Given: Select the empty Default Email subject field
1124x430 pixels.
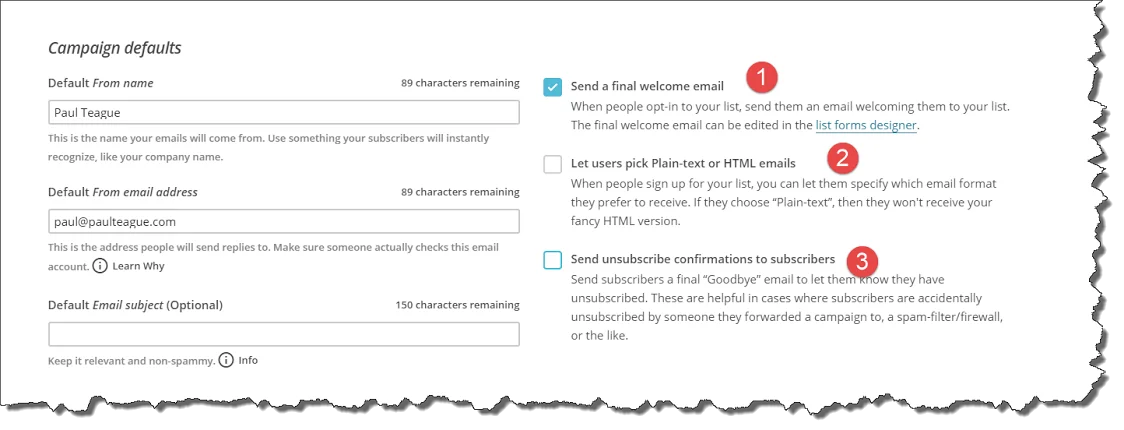Looking at the screenshot, I should [x=283, y=334].
